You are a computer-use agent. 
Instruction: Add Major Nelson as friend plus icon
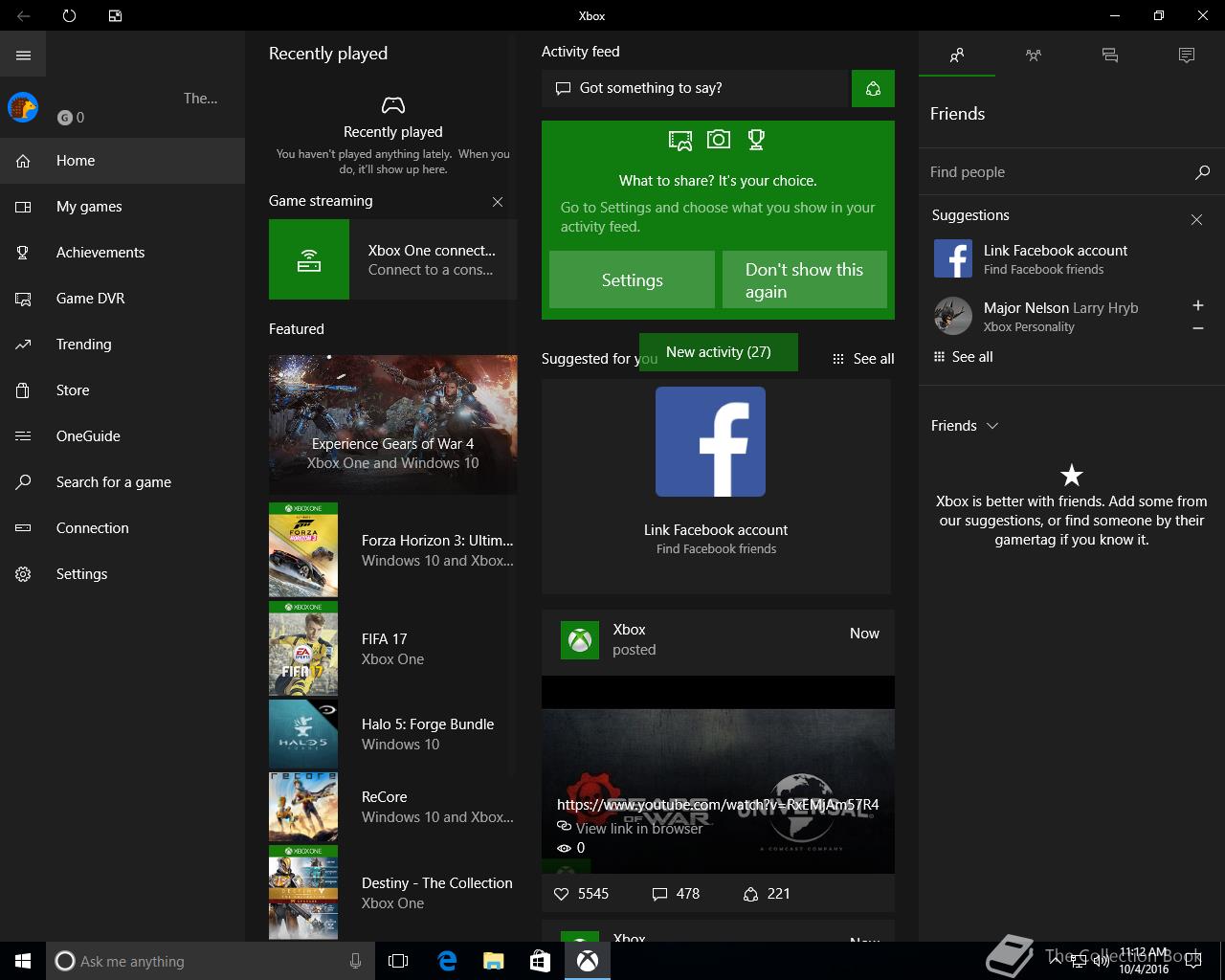click(x=1197, y=305)
